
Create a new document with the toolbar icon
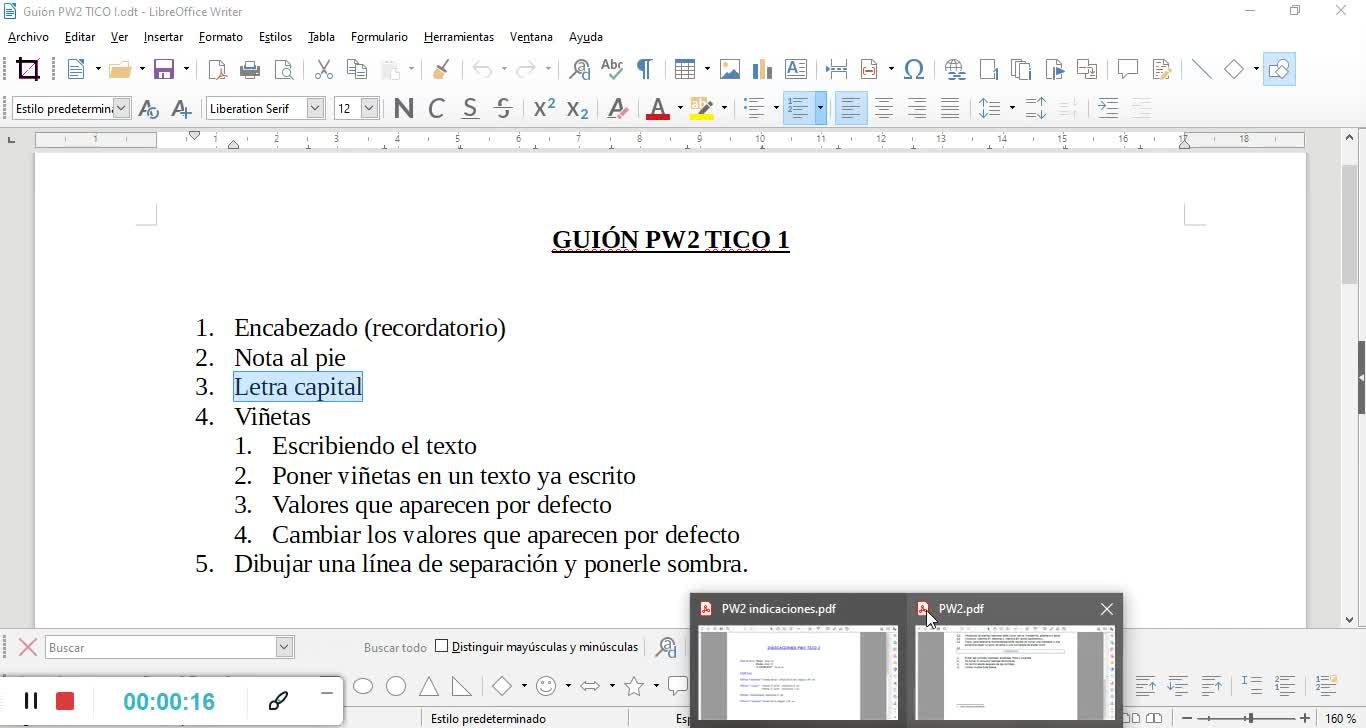tap(76, 69)
